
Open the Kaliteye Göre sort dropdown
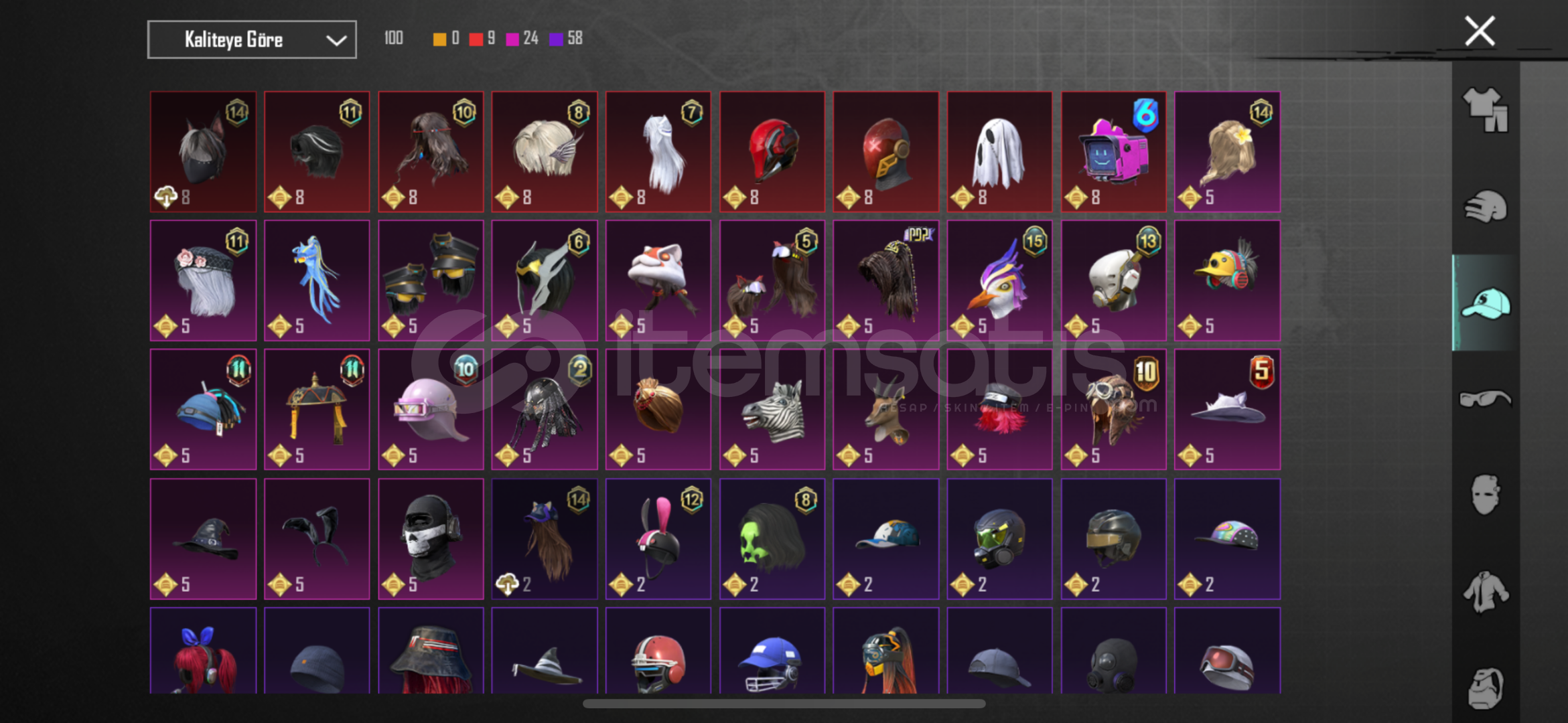click(252, 39)
